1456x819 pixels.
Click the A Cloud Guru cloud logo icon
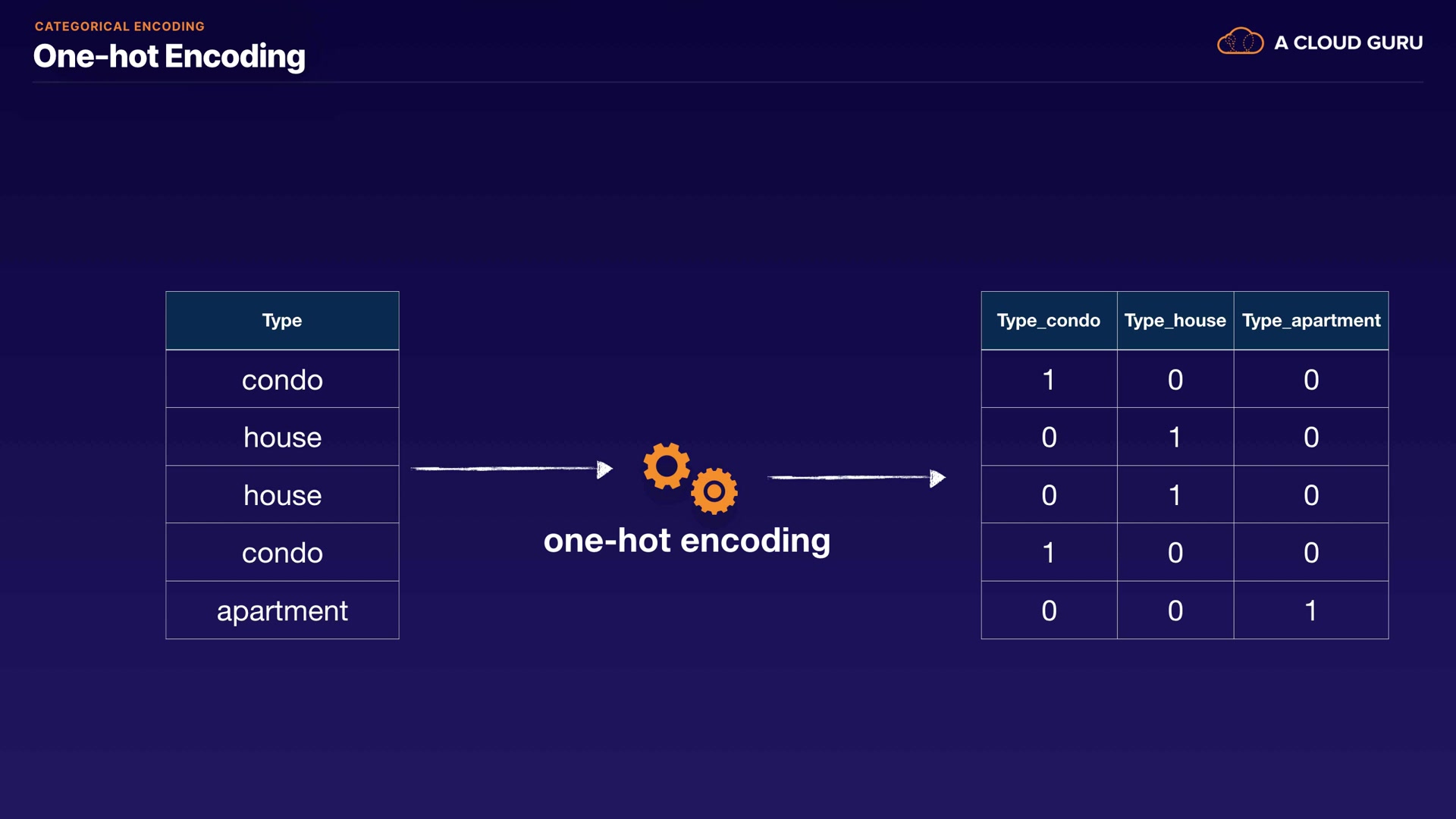[x=1240, y=42]
